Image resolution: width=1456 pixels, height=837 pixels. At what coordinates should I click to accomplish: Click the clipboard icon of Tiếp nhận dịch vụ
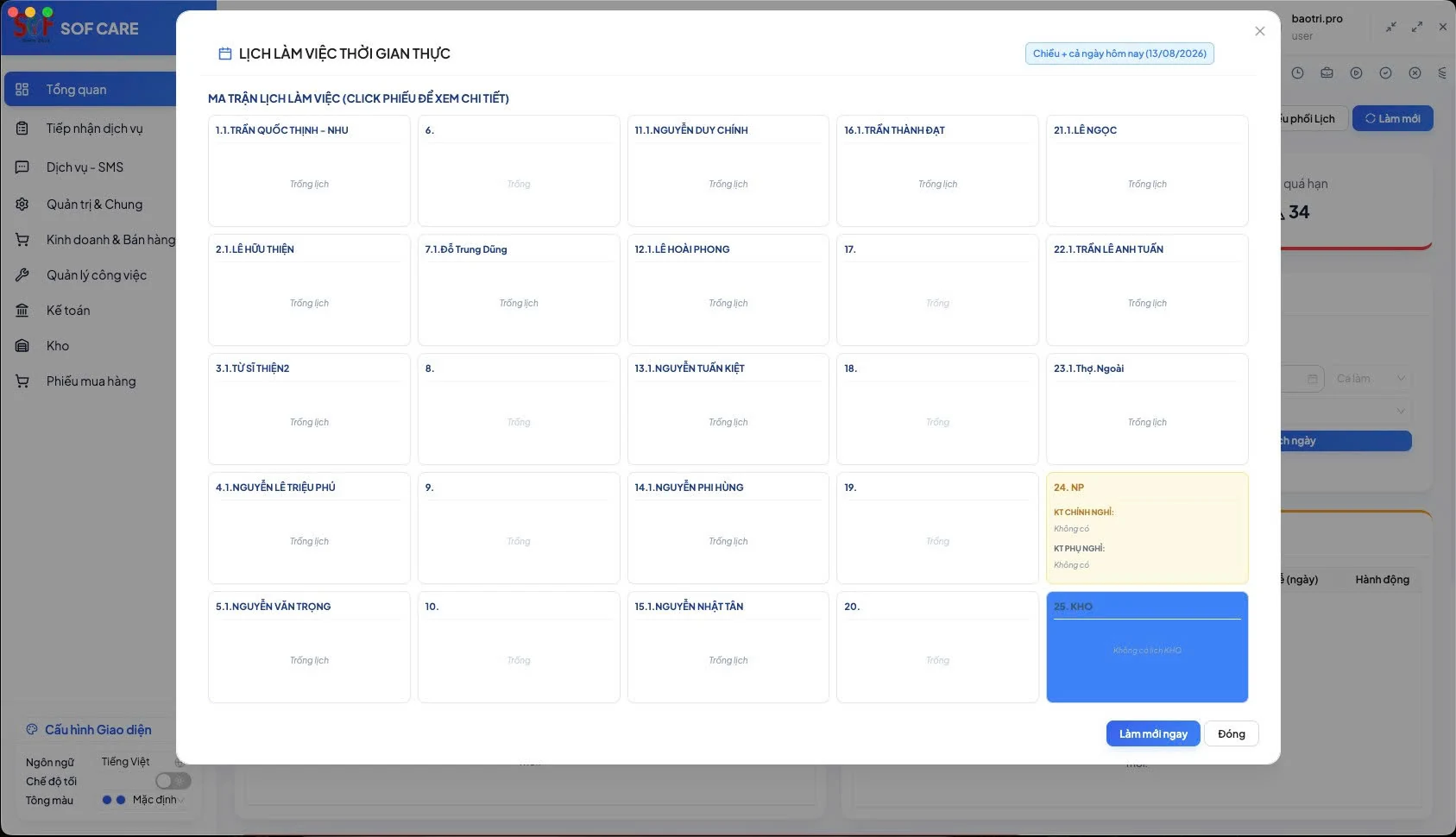(22, 129)
